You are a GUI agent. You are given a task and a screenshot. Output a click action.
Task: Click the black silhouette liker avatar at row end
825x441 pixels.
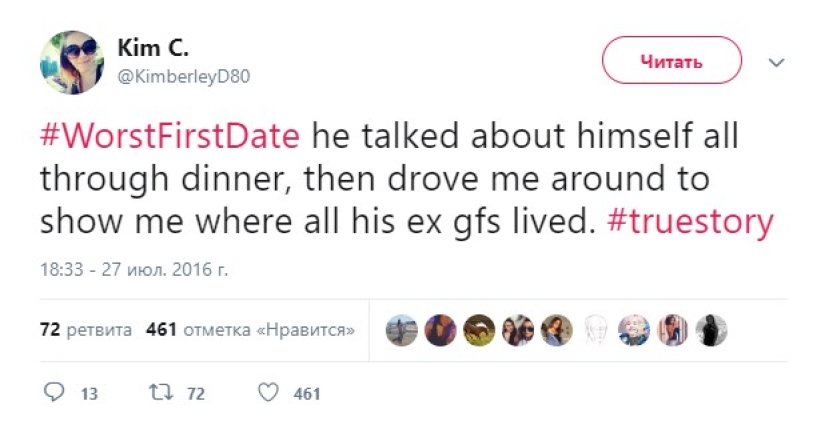point(711,330)
